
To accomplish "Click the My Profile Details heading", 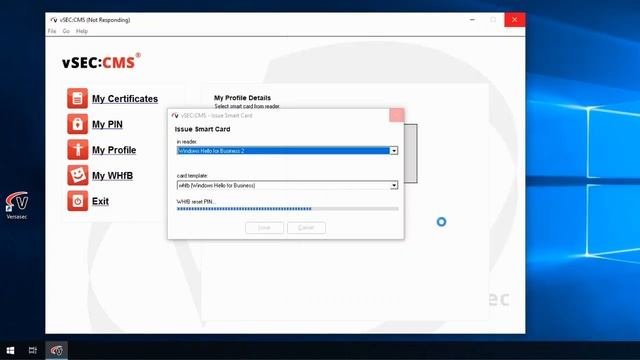I will (x=242, y=98).
